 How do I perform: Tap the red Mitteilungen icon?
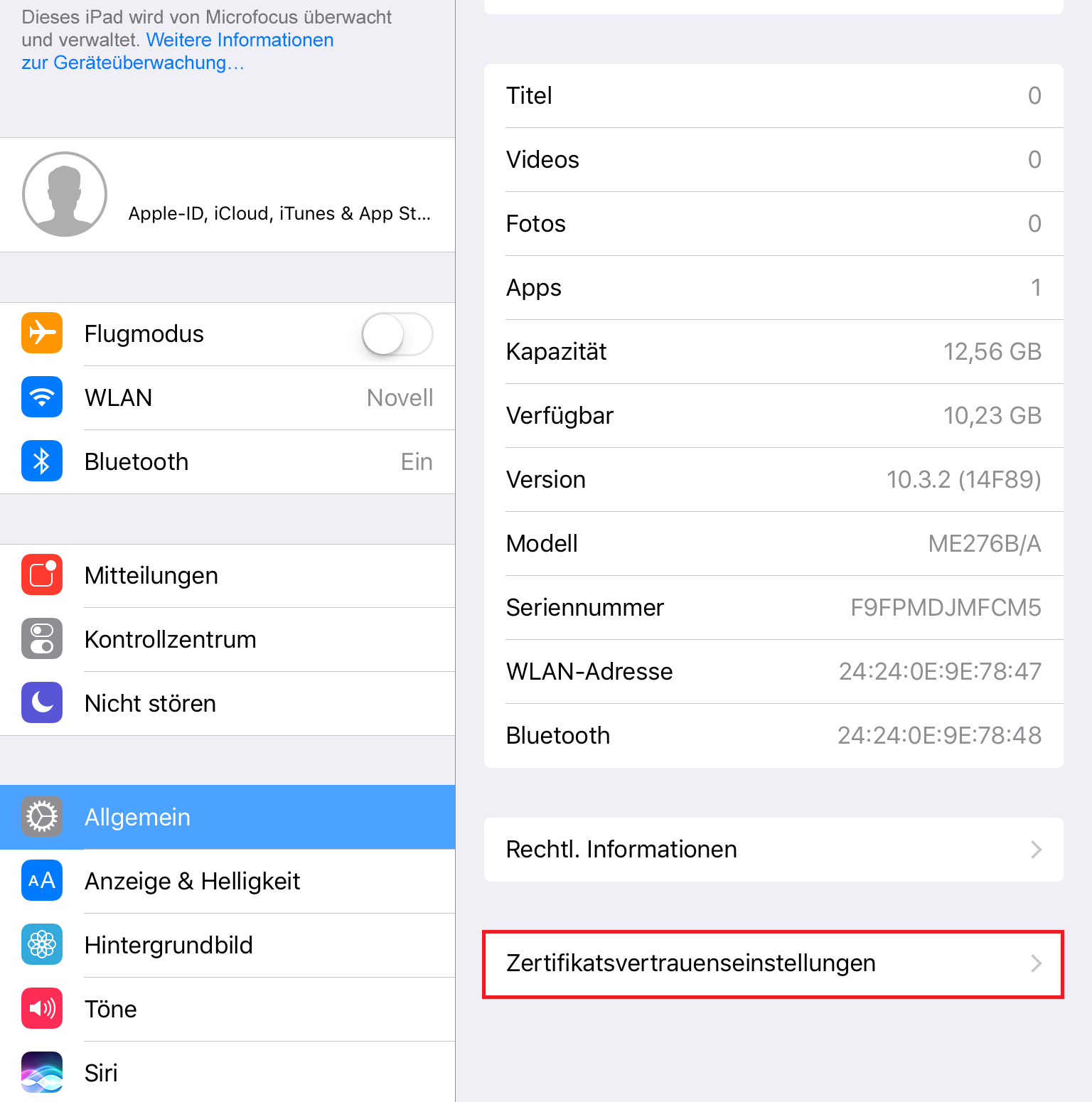[42, 574]
